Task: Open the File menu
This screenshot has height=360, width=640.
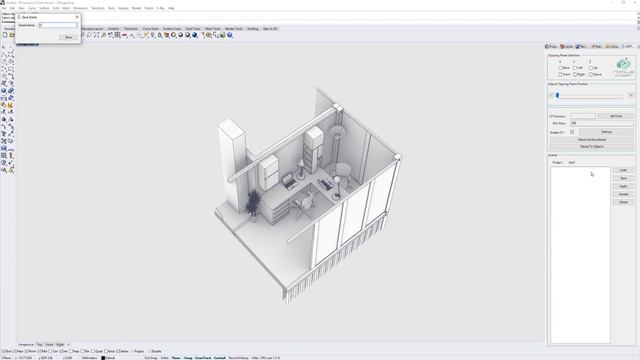Action: pos(4,8)
